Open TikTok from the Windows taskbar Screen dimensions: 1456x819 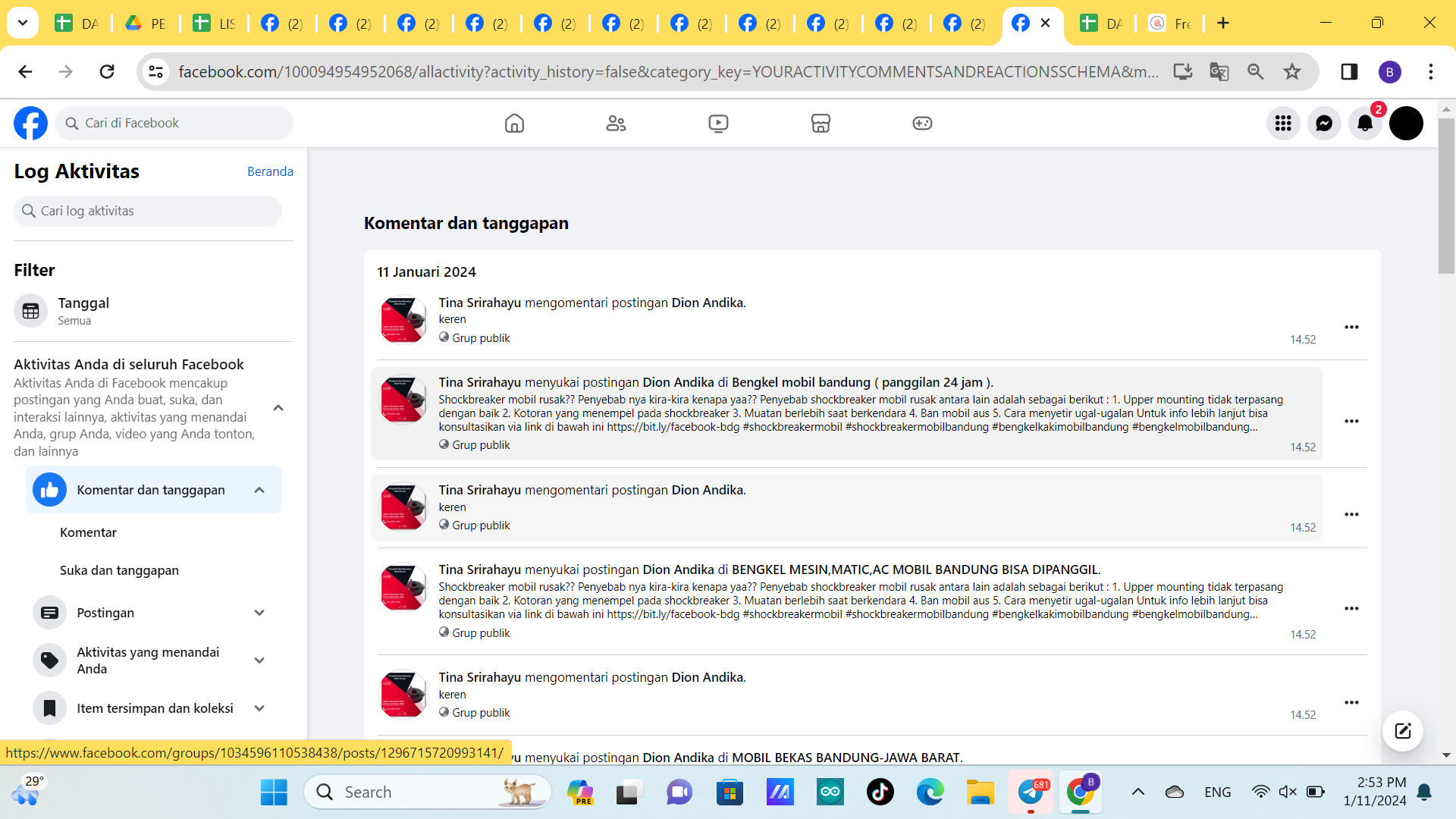click(x=880, y=792)
